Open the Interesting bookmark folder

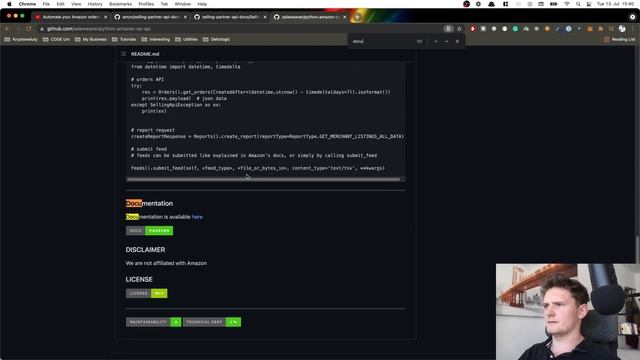tap(156, 39)
